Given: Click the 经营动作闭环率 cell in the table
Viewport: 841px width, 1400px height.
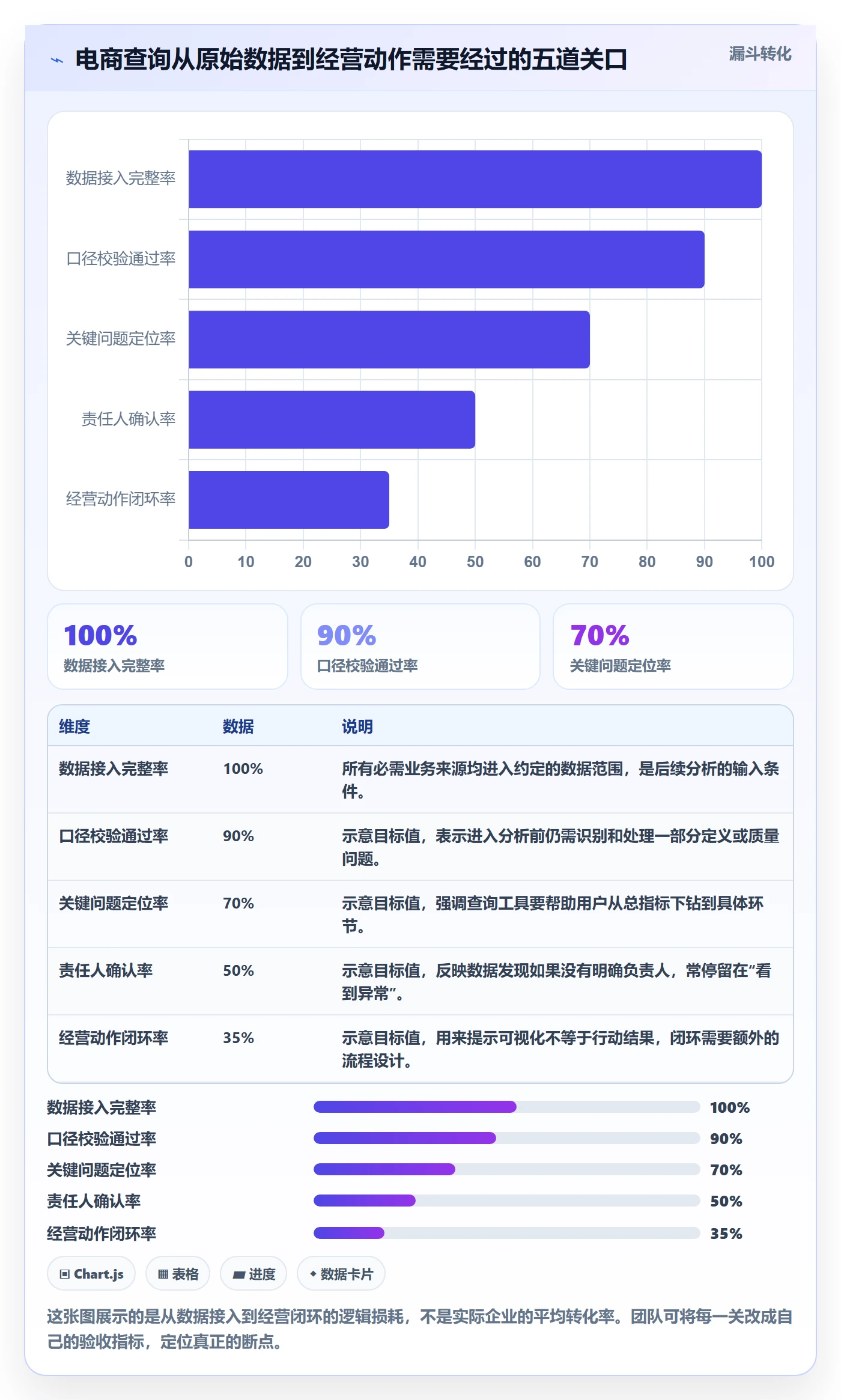Looking at the screenshot, I should point(114,1038).
